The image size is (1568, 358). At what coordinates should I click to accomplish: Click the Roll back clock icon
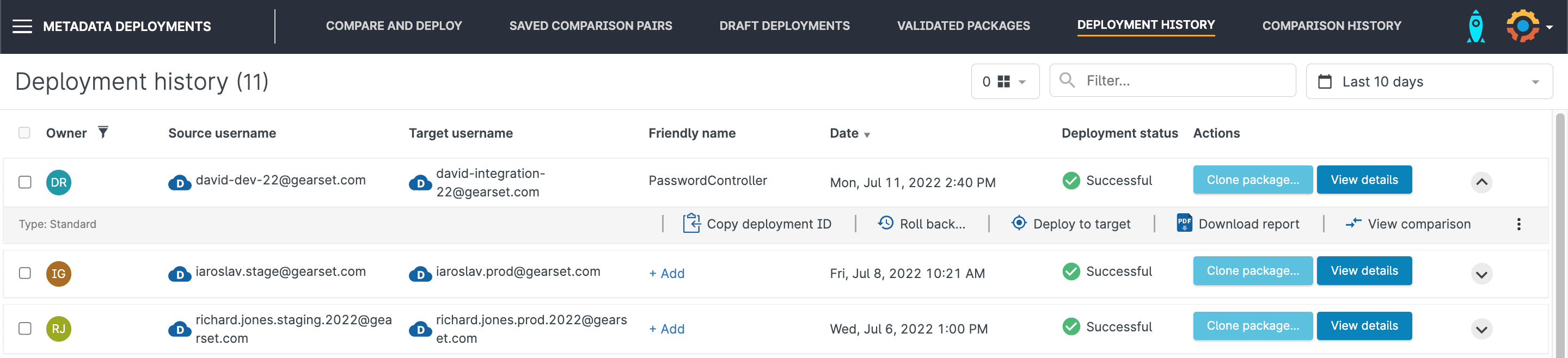tap(886, 224)
